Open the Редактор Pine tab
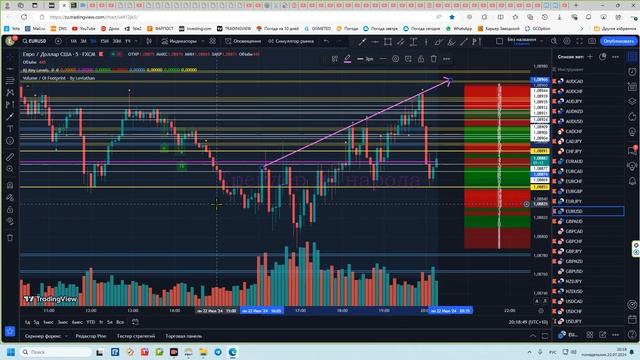 91,336
